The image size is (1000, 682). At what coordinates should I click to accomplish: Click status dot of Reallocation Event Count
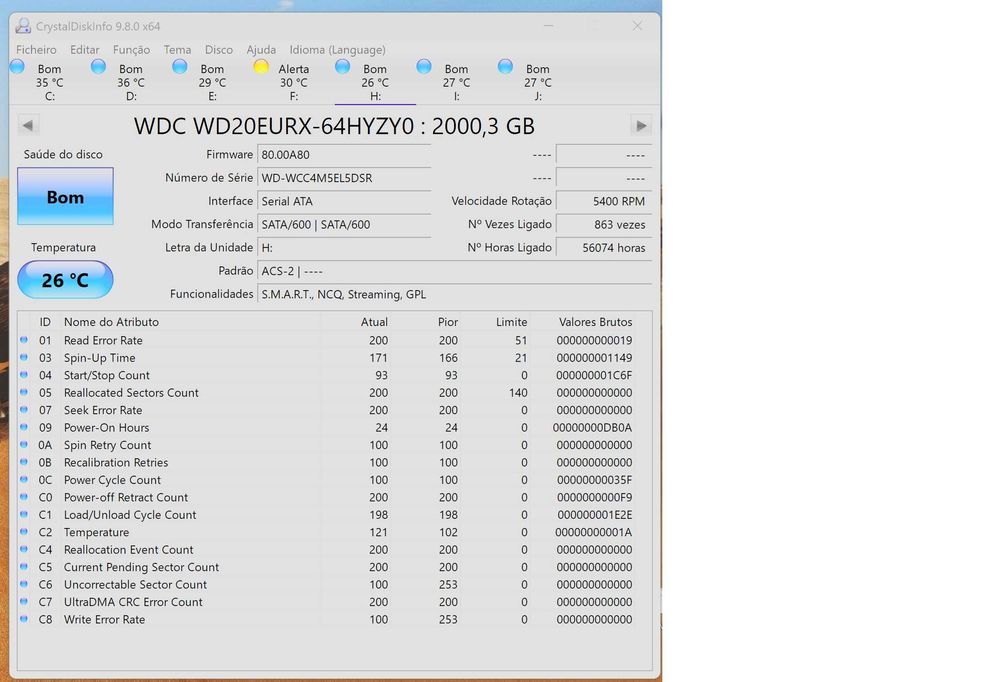24,549
